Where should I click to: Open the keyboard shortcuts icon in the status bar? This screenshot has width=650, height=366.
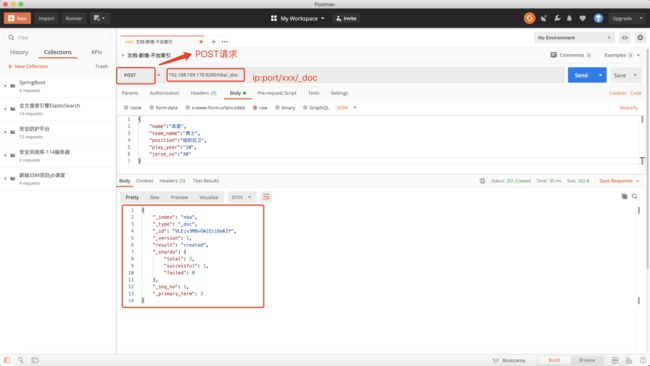[x=629, y=360]
